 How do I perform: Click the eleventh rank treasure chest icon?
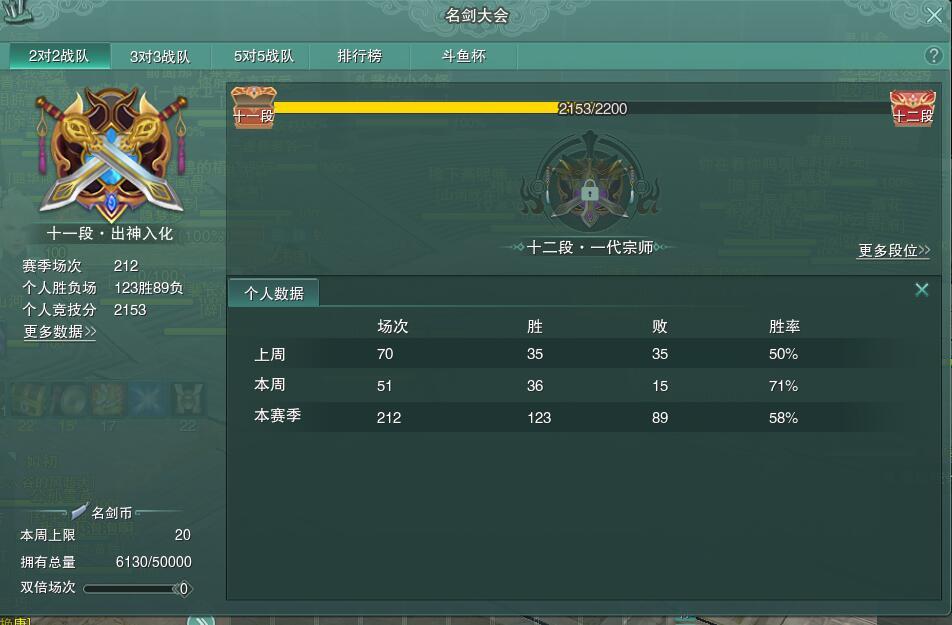[254, 106]
